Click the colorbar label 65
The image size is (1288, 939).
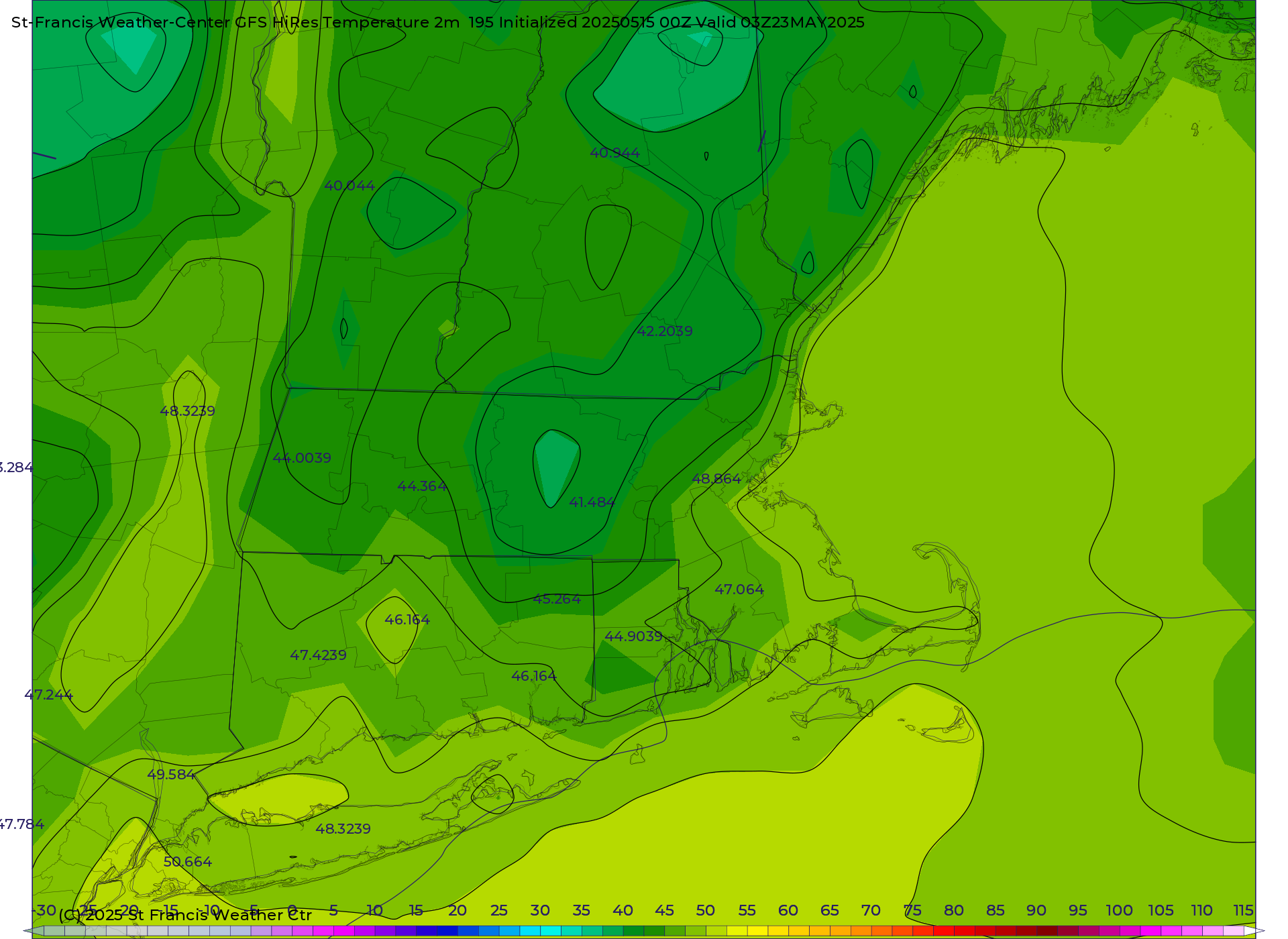[830, 911]
